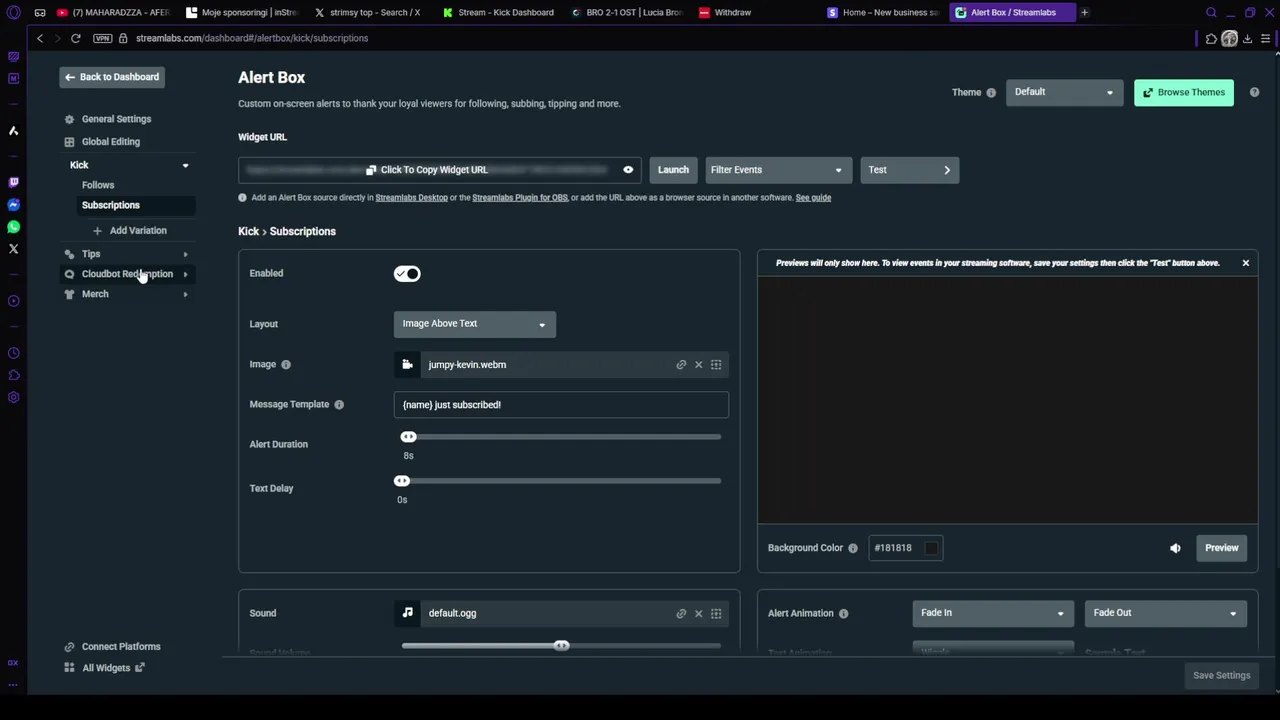The width and height of the screenshot is (1280, 720).
Task: Expand the Merch section
Action: [185, 294]
